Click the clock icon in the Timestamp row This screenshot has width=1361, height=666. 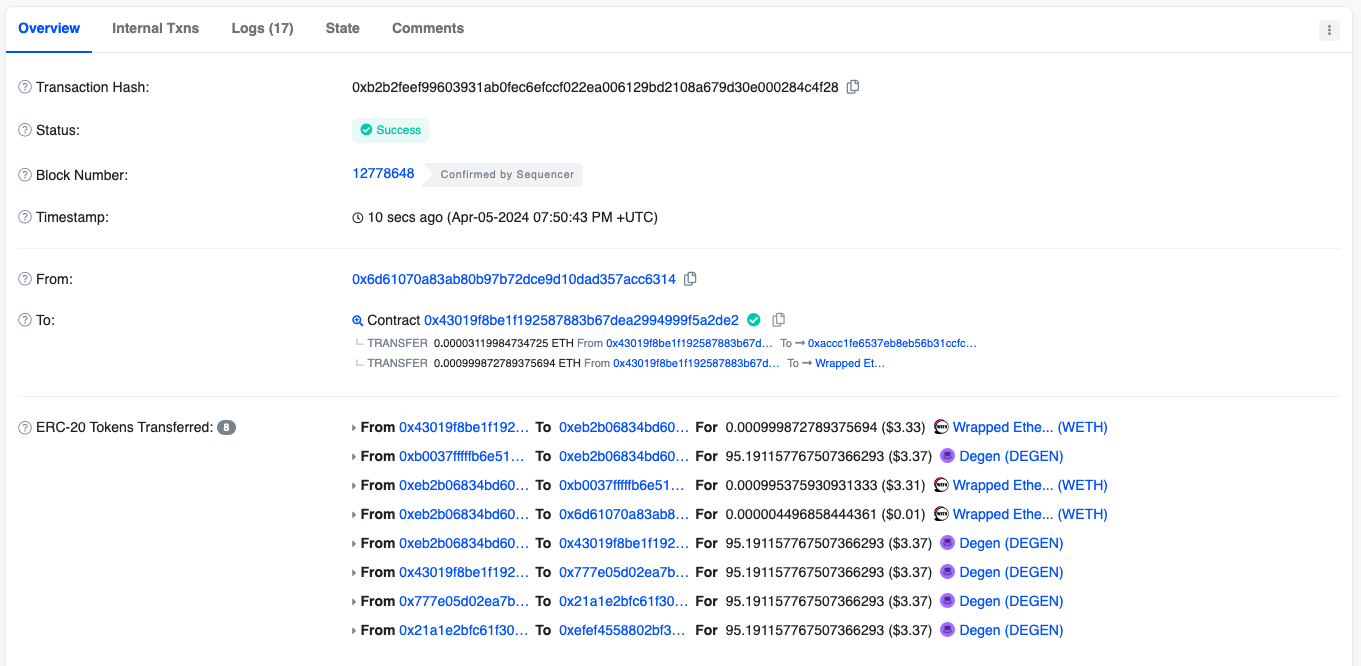pos(358,218)
